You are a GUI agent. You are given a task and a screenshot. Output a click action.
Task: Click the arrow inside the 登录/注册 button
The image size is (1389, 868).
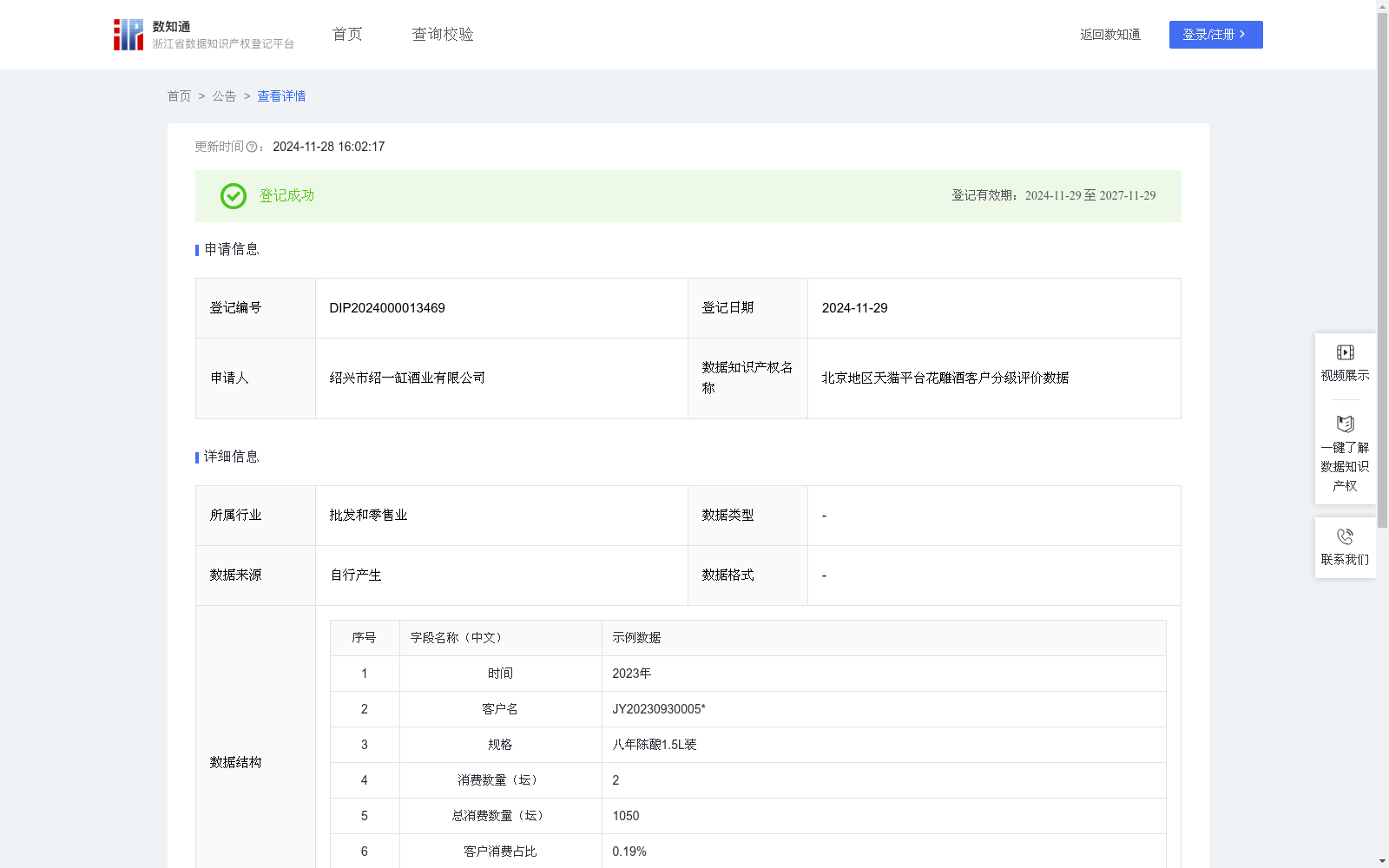(1243, 35)
